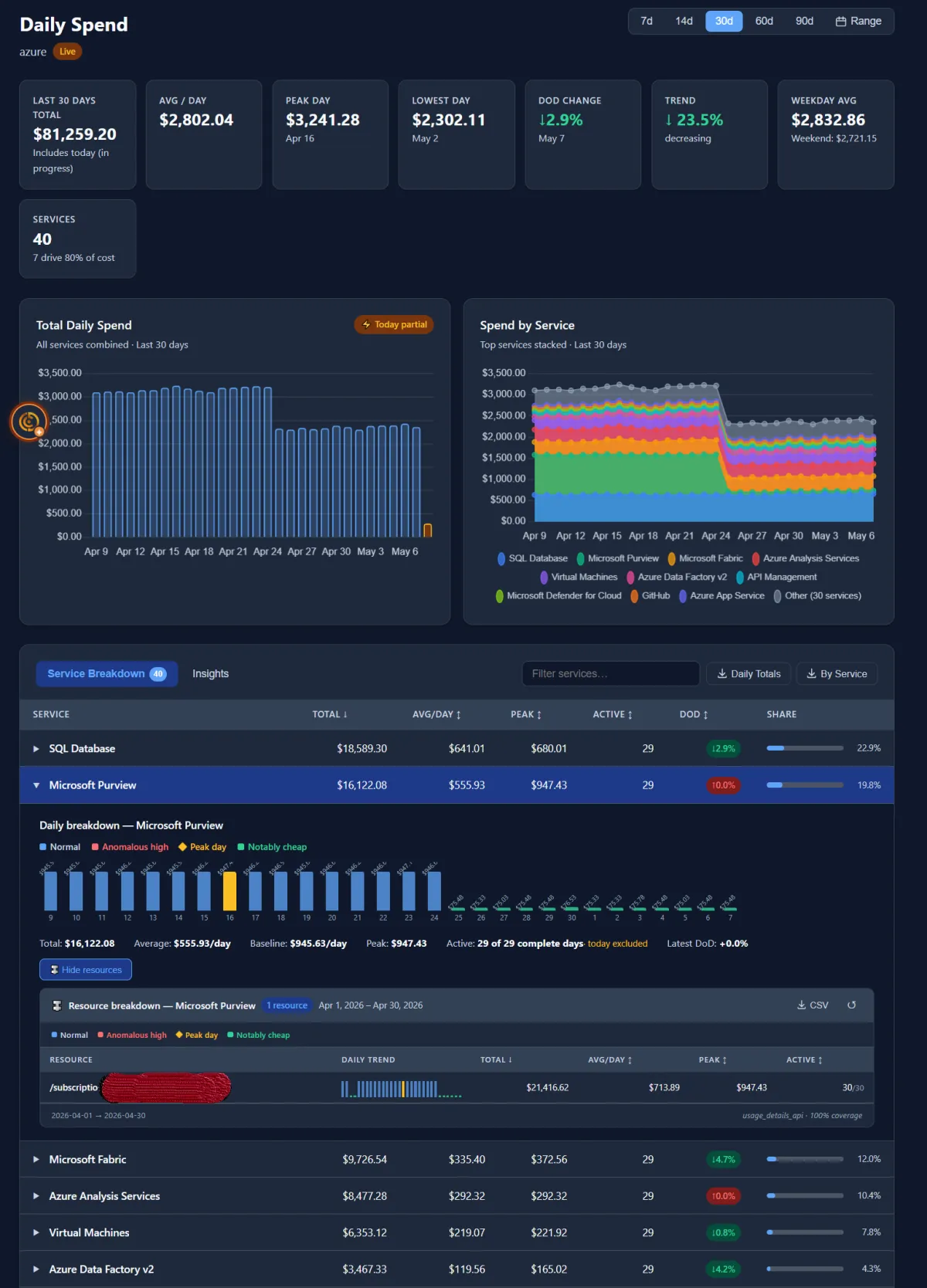Click the orange Live badge

click(67, 52)
